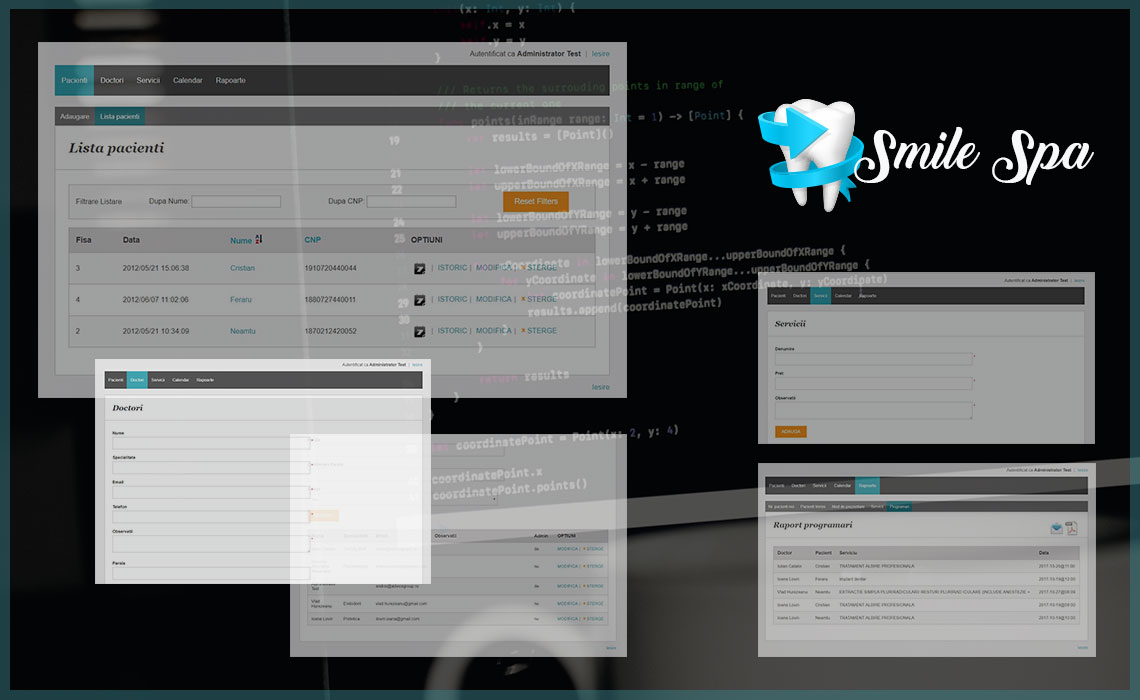Click the Denumire field in Servicii form
This screenshot has height=700, width=1140.
(x=873, y=358)
